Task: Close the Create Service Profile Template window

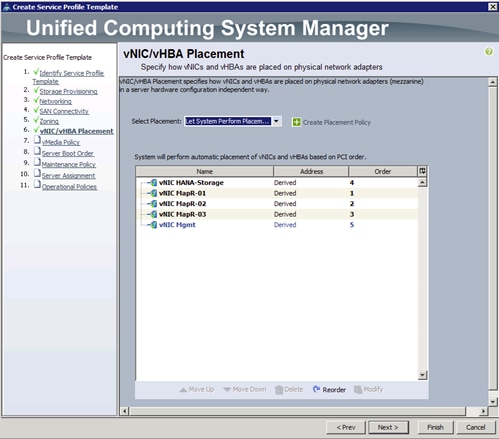Action: coord(493,7)
